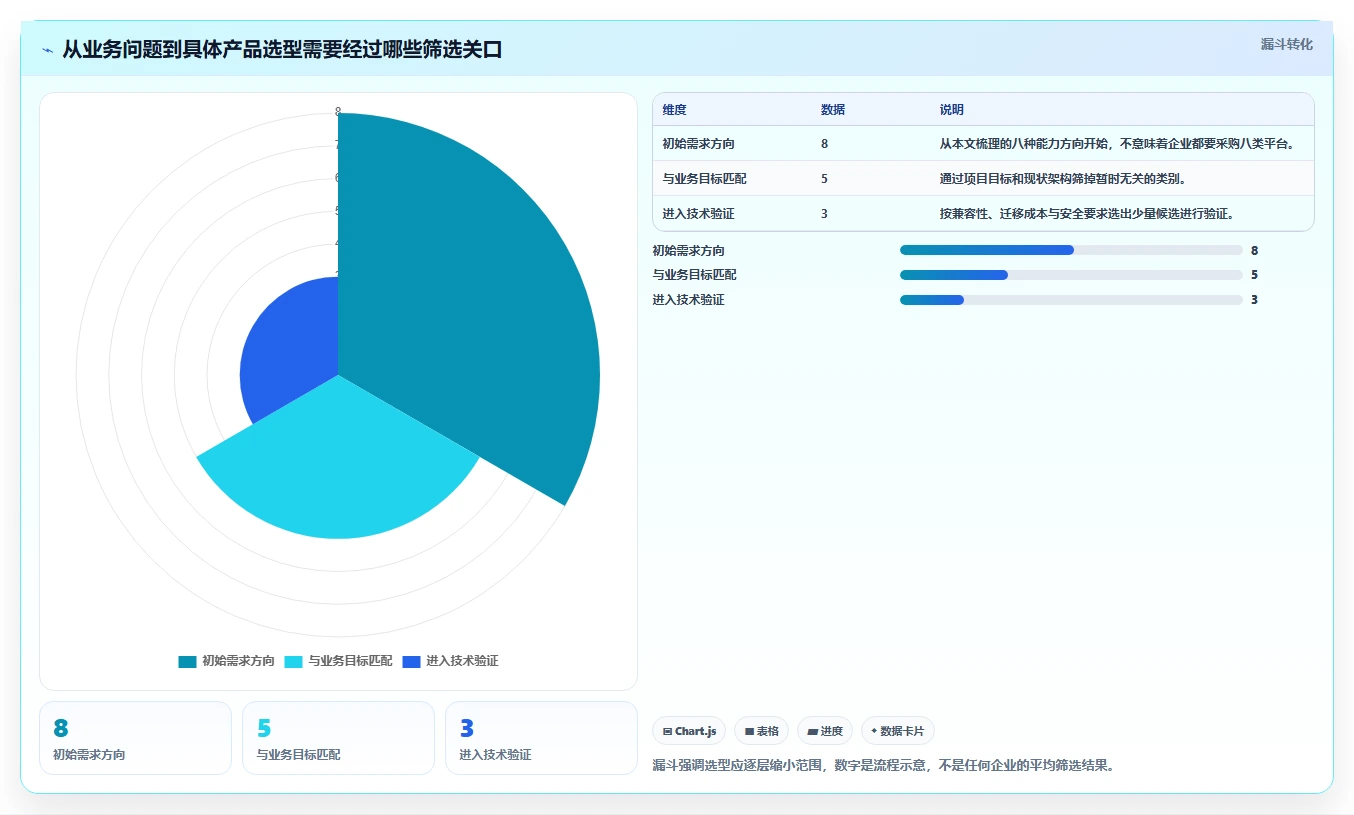The width and height of the screenshot is (1354, 815).
Task: Click the page title 从业务问题到具体产品选型
Action: [x=282, y=50]
